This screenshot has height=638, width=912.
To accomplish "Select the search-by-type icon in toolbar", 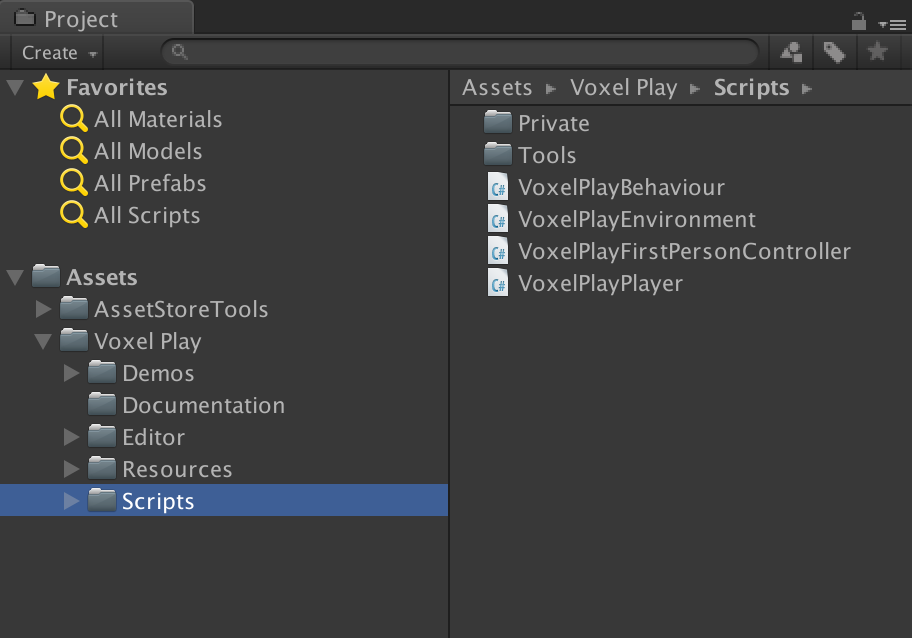I will pyautogui.click(x=790, y=51).
